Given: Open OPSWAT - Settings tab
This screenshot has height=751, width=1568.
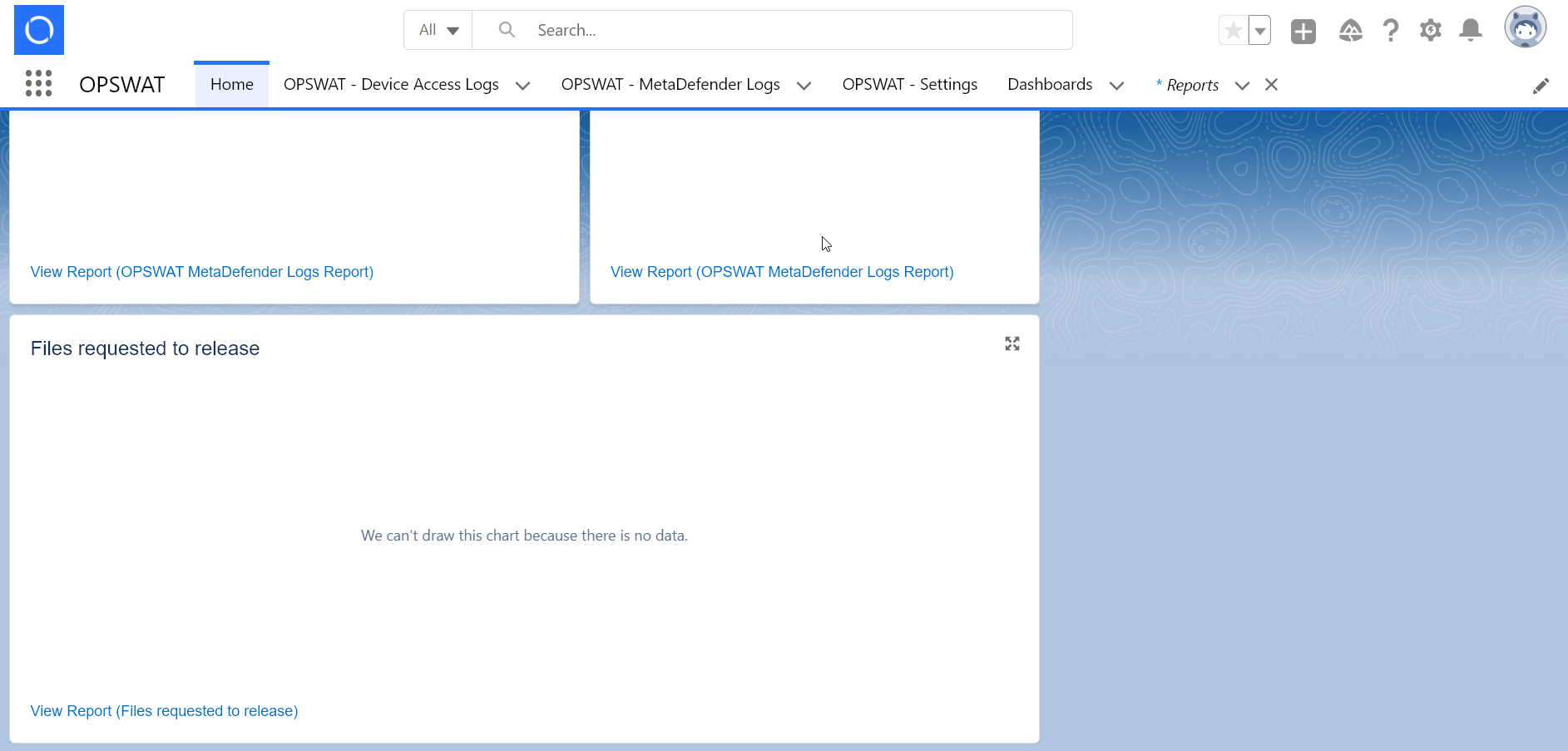Looking at the screenshot, I should (x=909, y=84).
